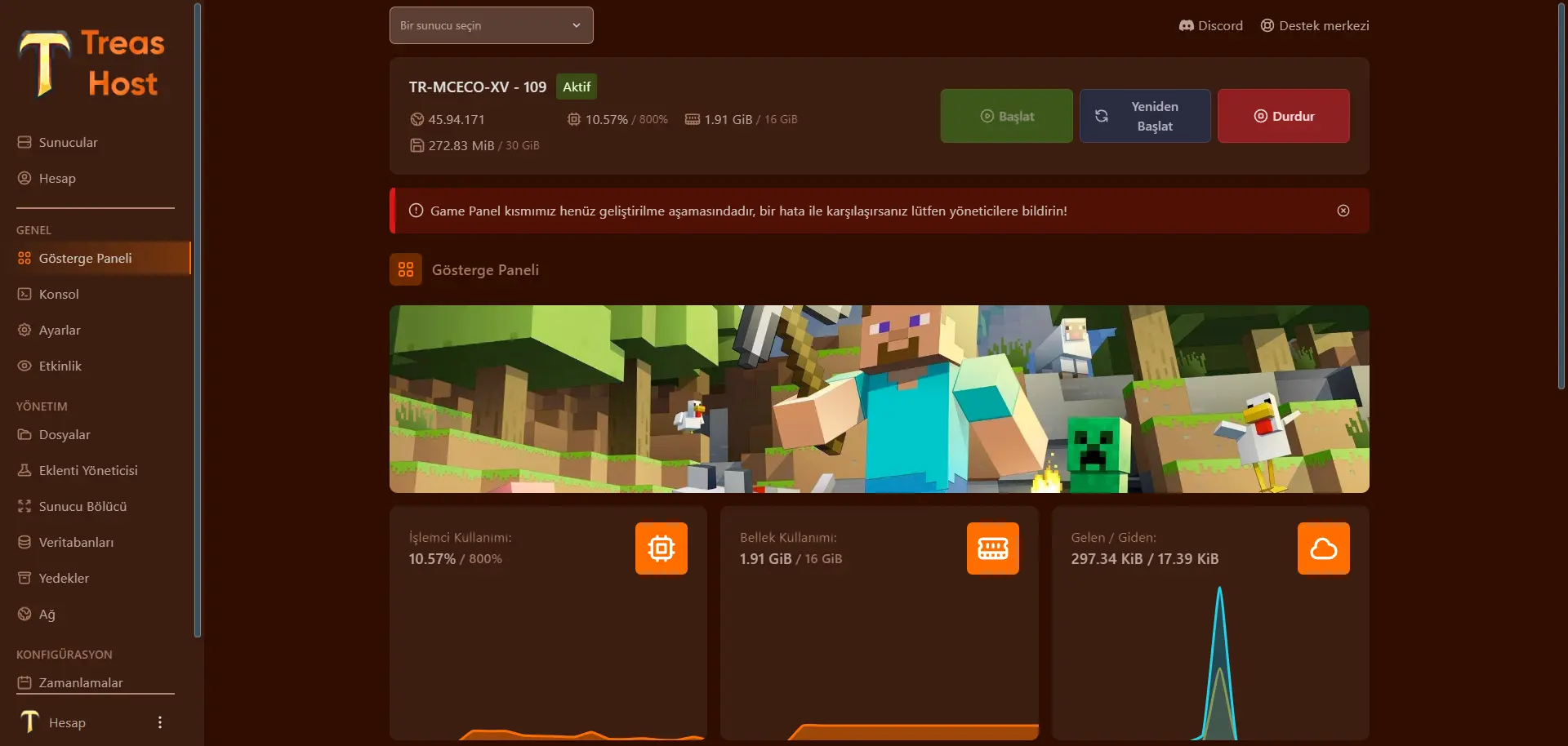
Task: Open the Ağ network page
Action: click(96, 614)
